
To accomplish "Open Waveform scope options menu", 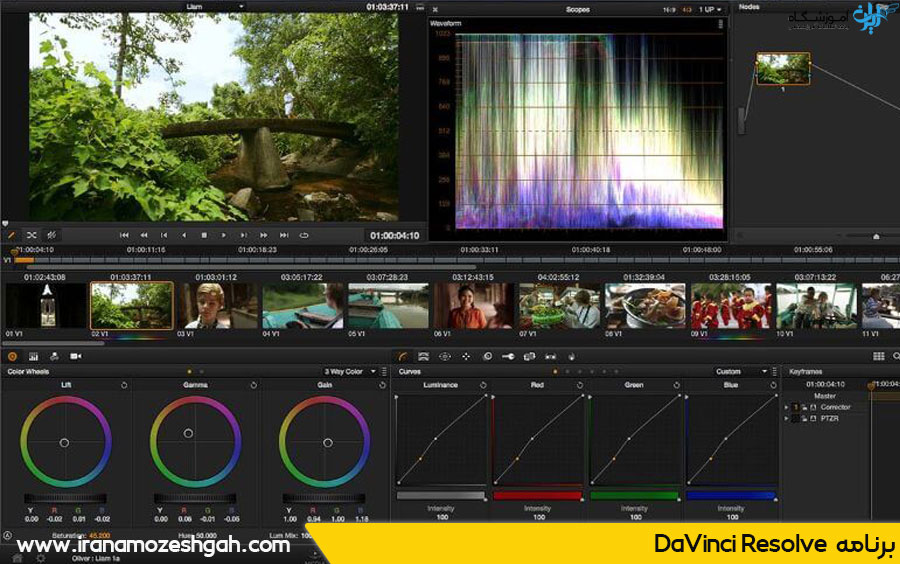I will point(720,24).
